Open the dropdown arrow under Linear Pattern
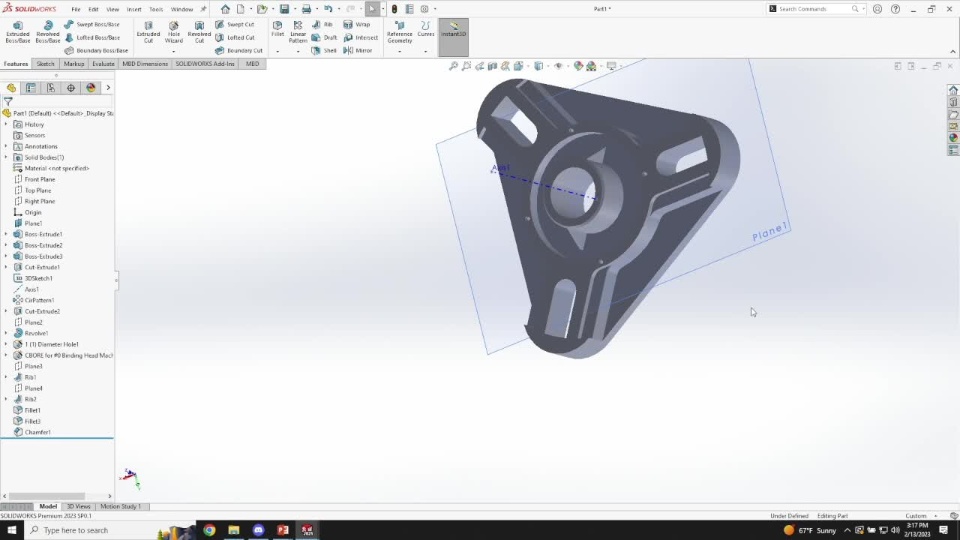This screenshot has width=960, height=540. coord(298,51)
